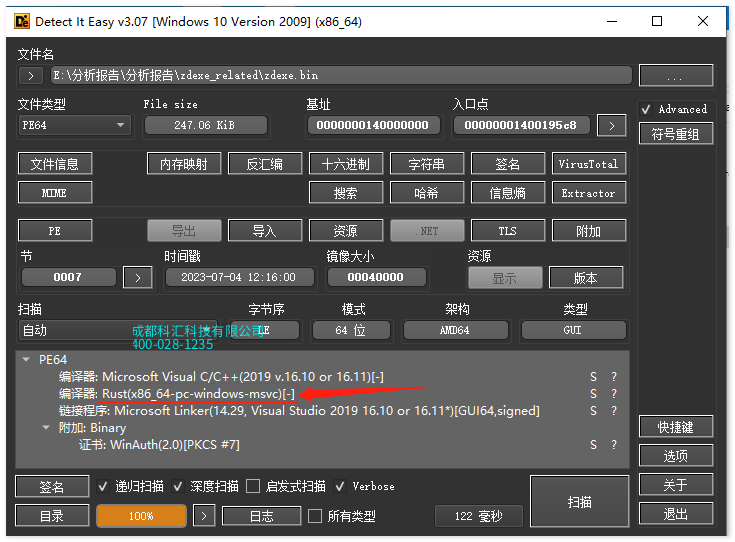Click the Extractor button
This screenshot has width=735, height=542.
[x=589, y=193]
